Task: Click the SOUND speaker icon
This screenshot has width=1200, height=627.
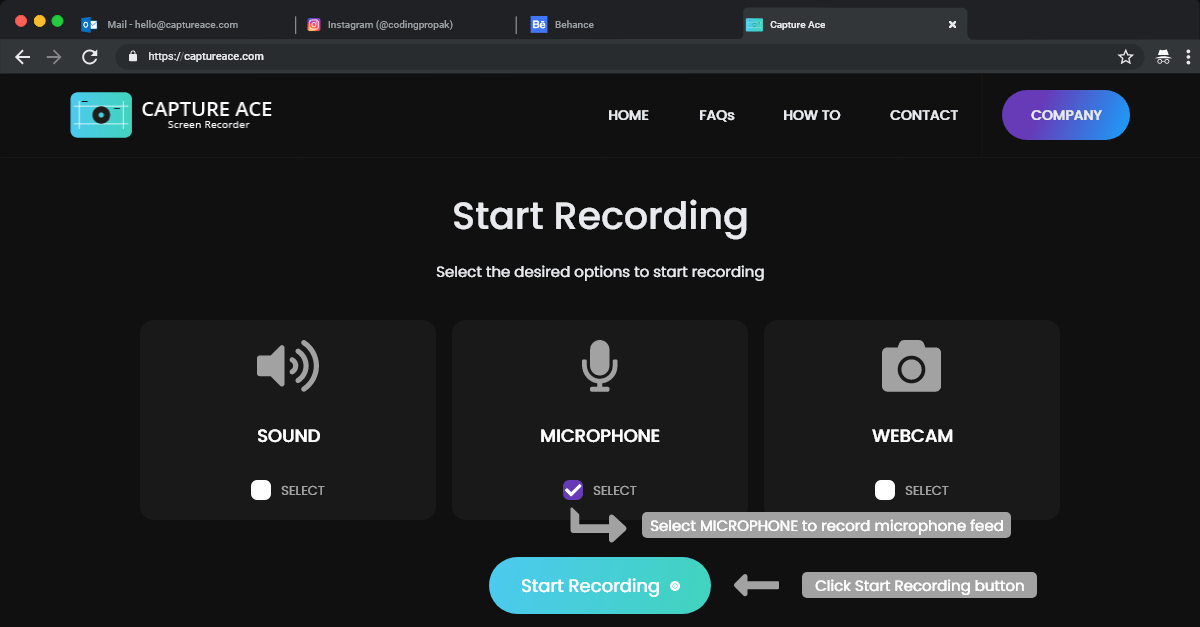Action: coord(288,366)
